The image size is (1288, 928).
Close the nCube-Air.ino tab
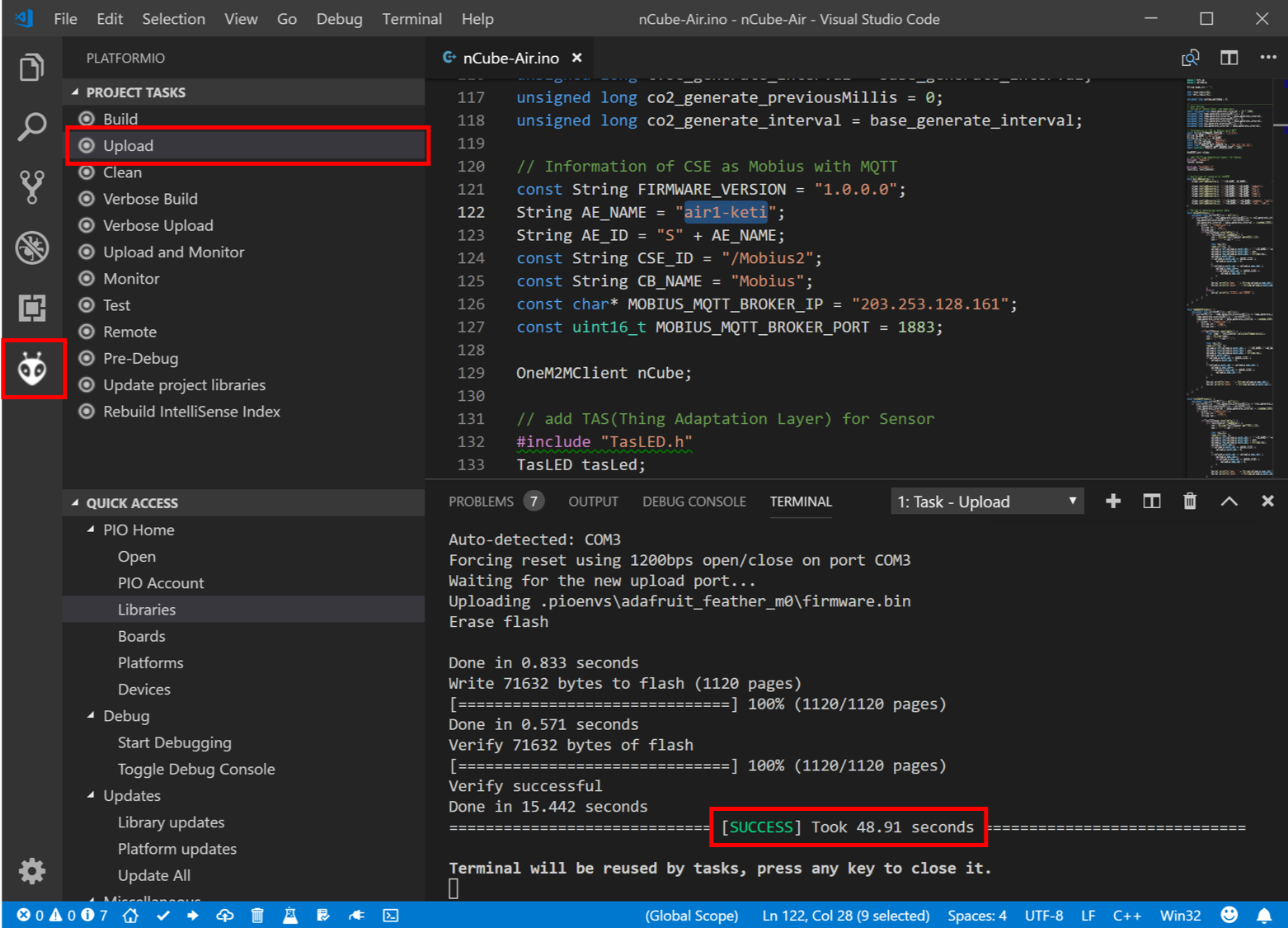coord(577,58)
